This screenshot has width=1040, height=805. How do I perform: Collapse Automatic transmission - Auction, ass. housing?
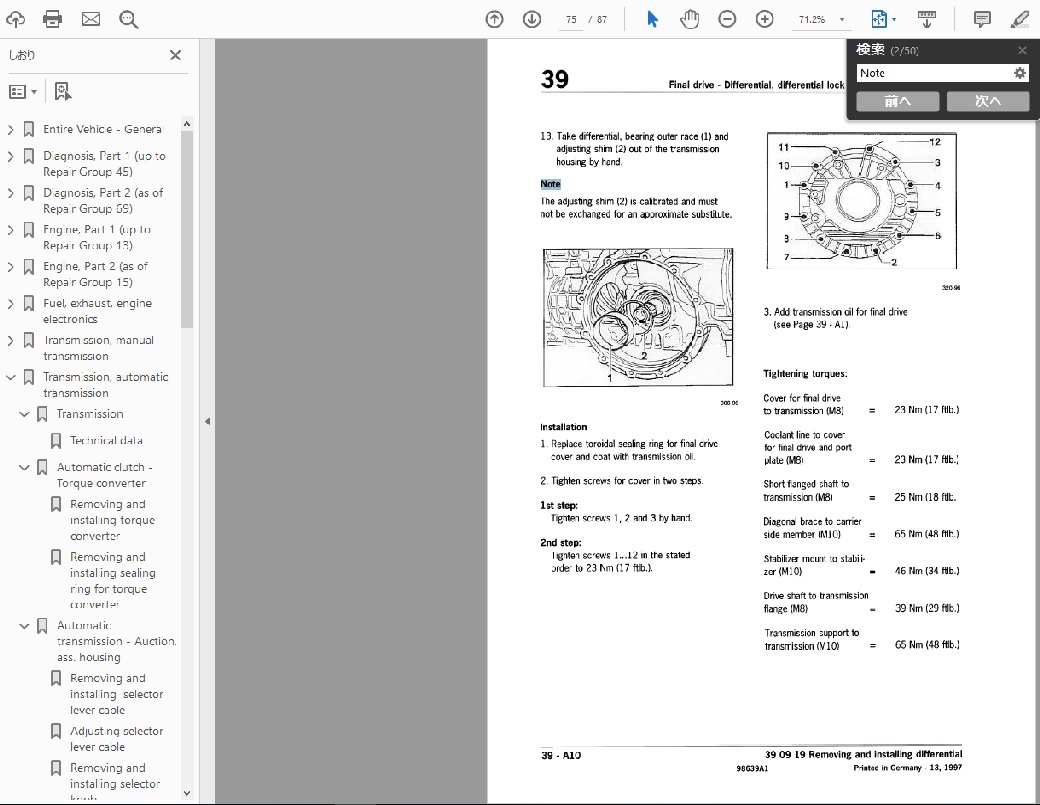24,626
